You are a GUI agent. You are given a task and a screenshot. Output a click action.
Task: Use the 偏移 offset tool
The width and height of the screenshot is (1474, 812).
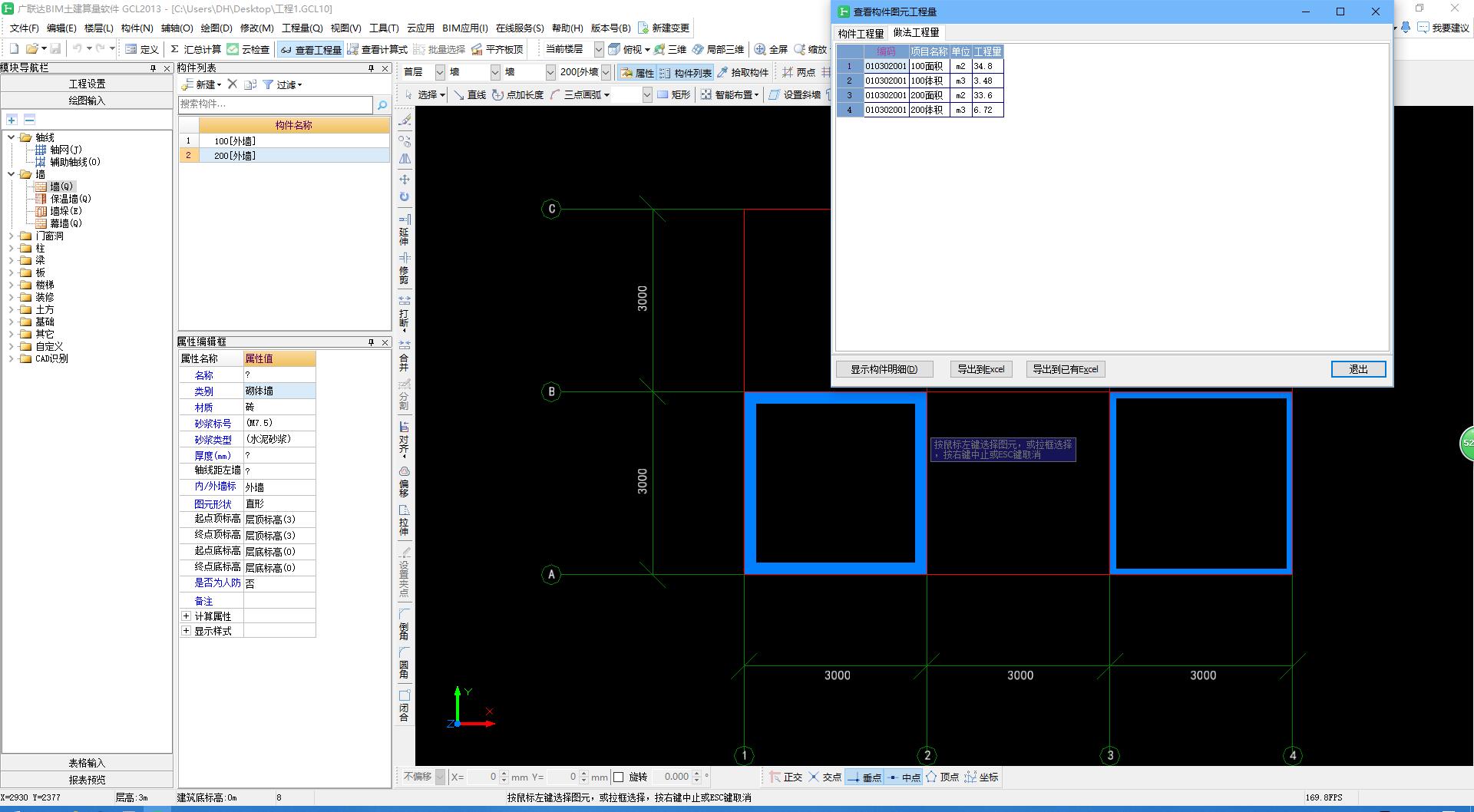click(x=404, y=481)
